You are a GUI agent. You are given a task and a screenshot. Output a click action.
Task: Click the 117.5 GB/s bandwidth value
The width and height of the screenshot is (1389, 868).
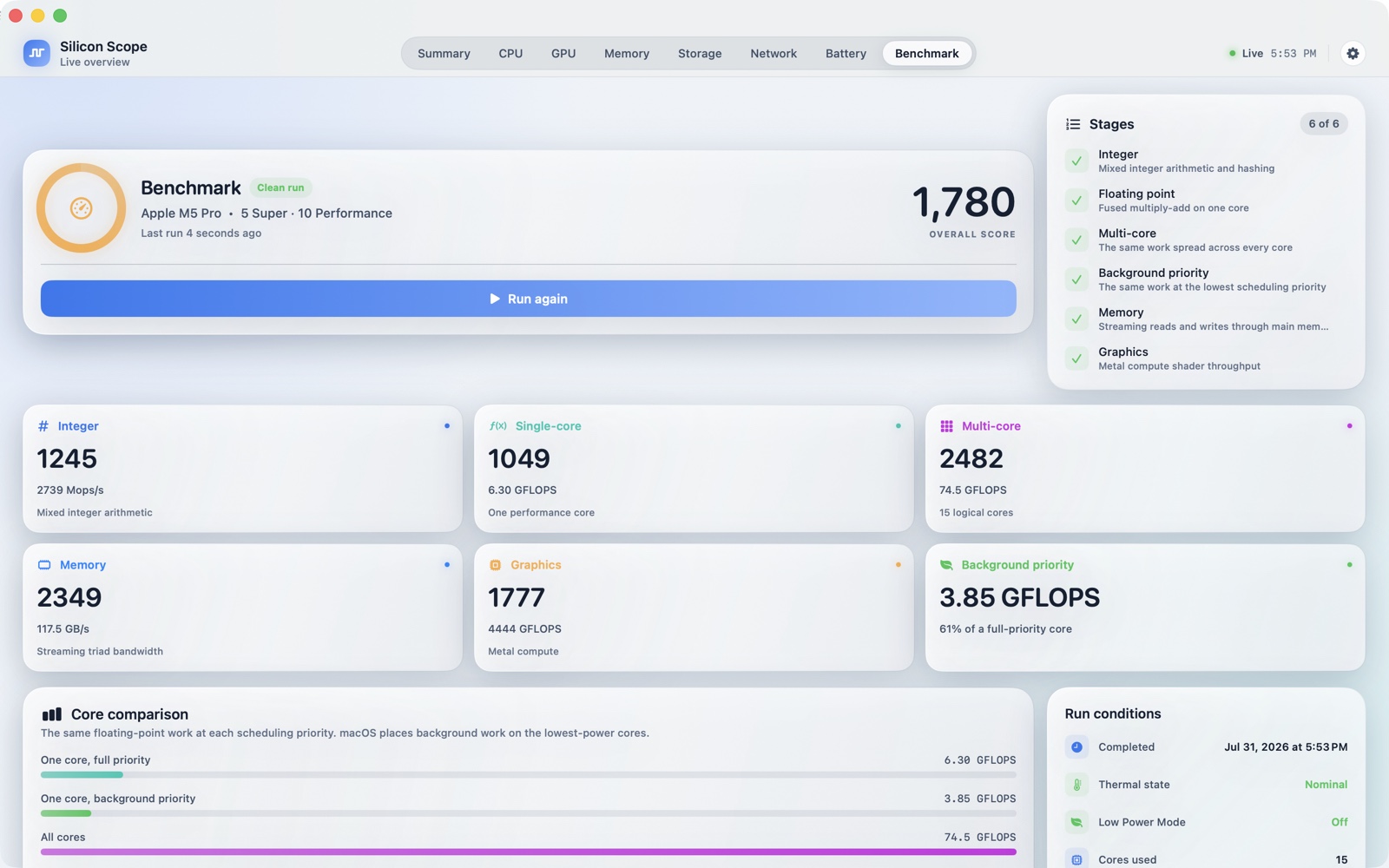pos(63,629)
